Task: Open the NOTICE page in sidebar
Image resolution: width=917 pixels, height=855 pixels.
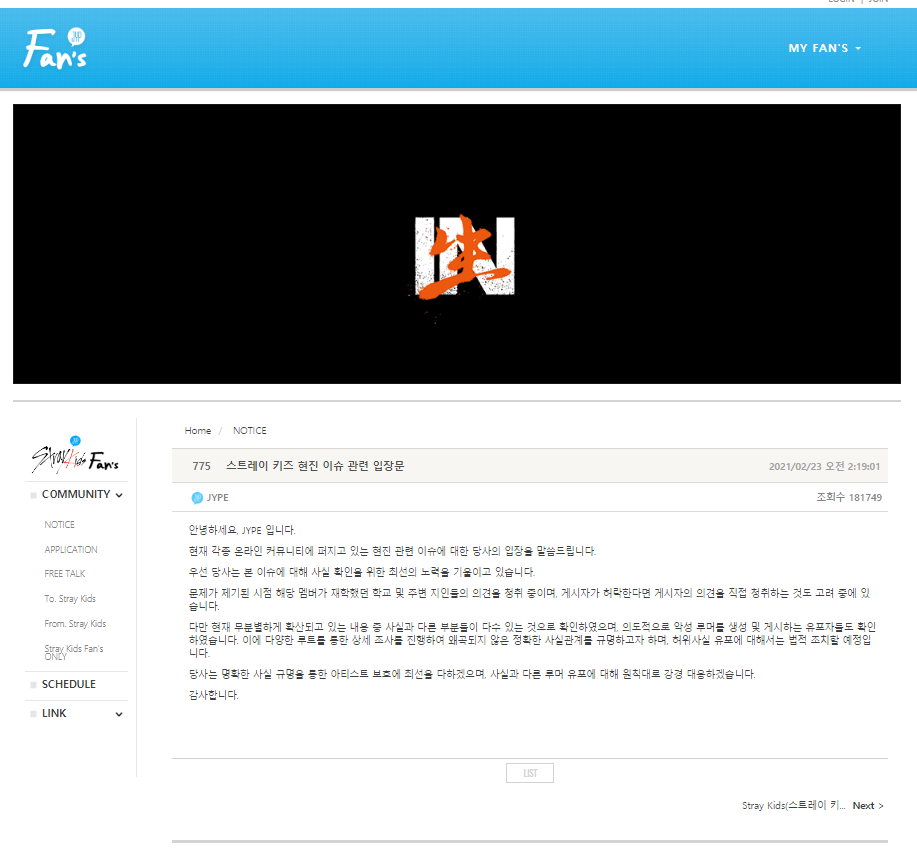Action: pos(60,525)
